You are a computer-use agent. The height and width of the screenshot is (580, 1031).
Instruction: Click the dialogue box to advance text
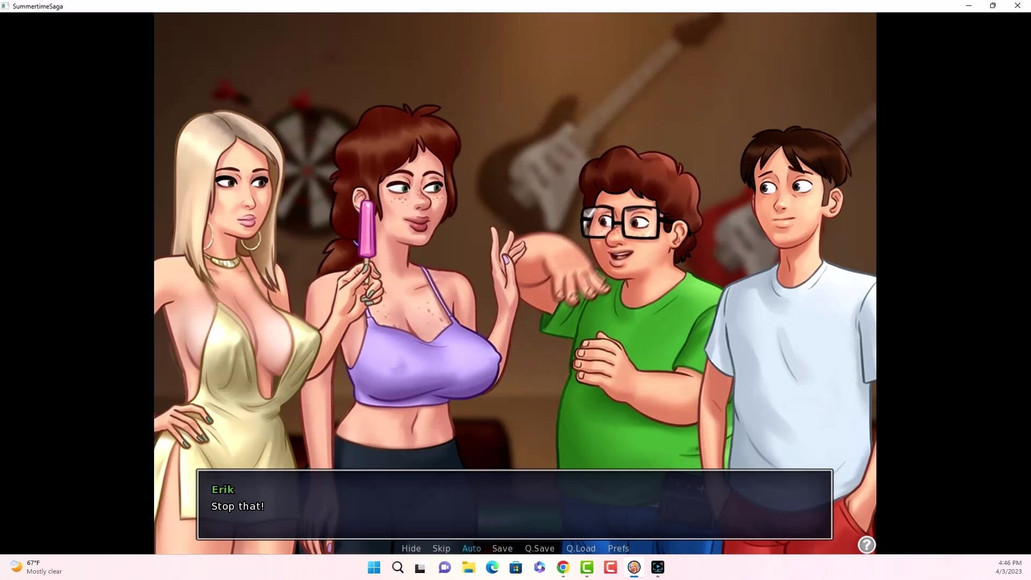(514, 505)
